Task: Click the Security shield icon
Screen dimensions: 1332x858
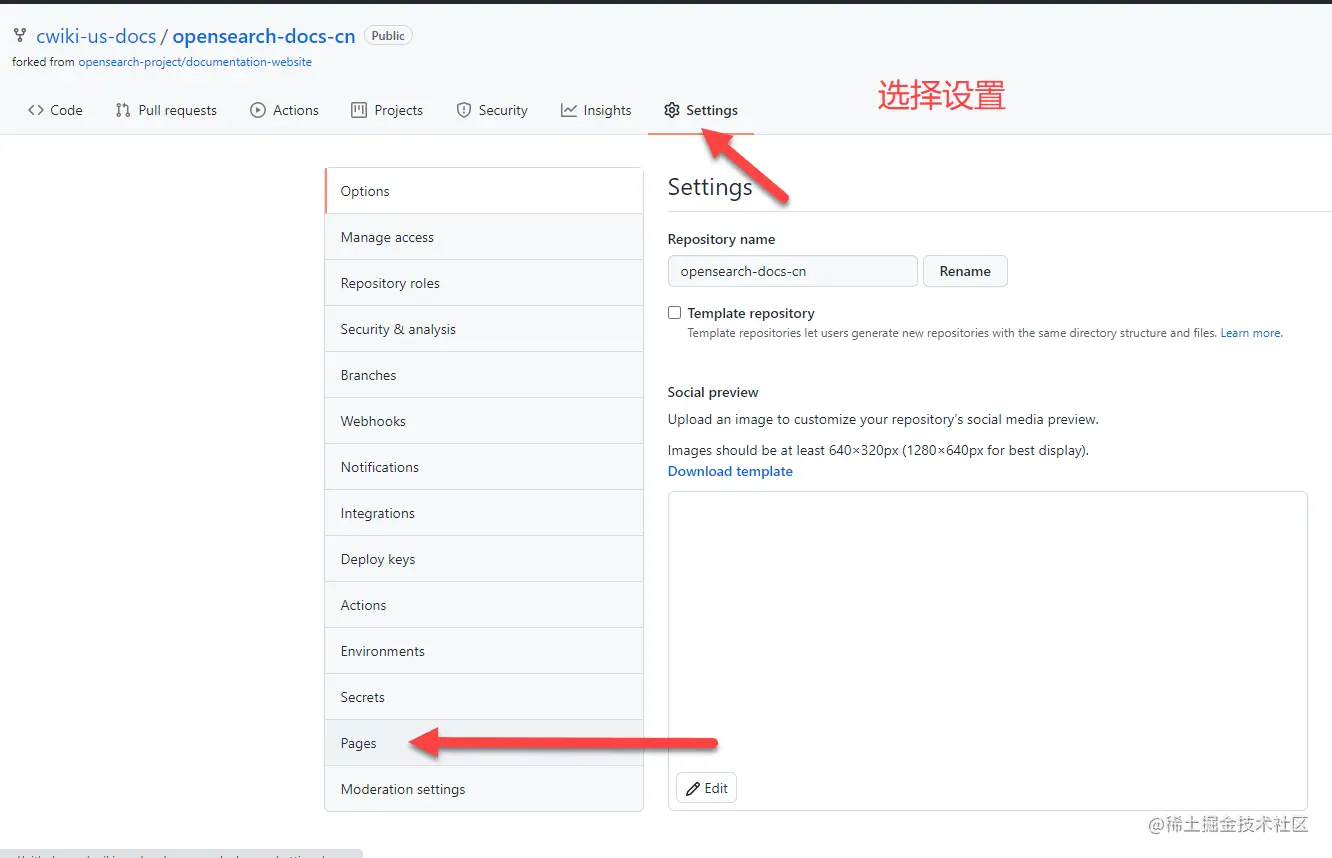Action: (x=463, y=110)
